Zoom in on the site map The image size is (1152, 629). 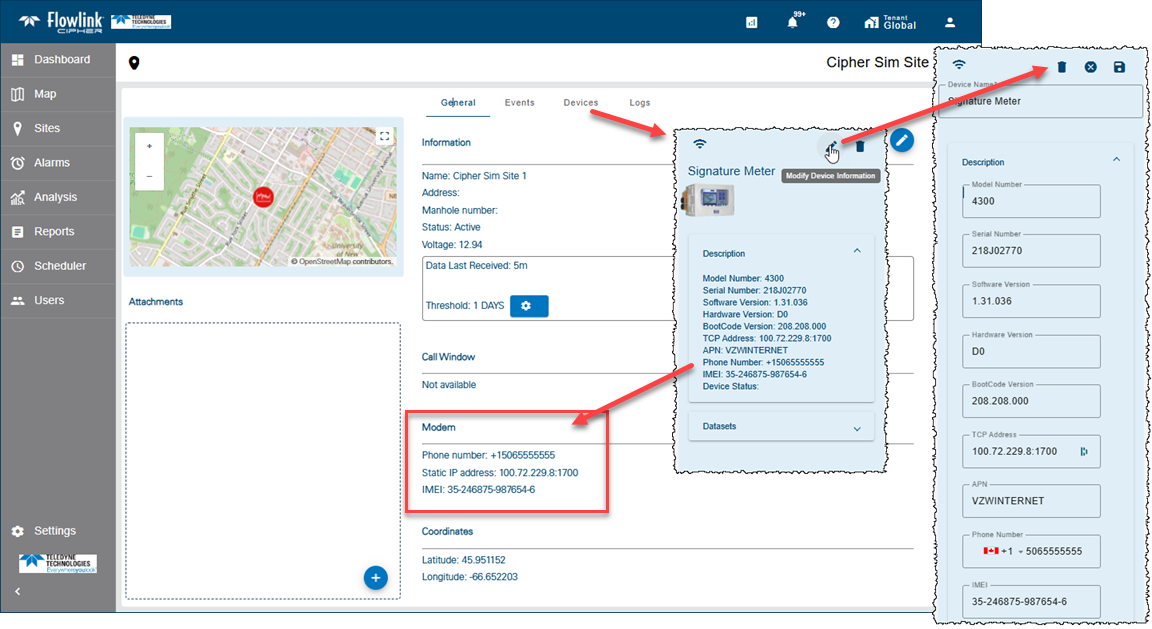(x=149, y=146)
